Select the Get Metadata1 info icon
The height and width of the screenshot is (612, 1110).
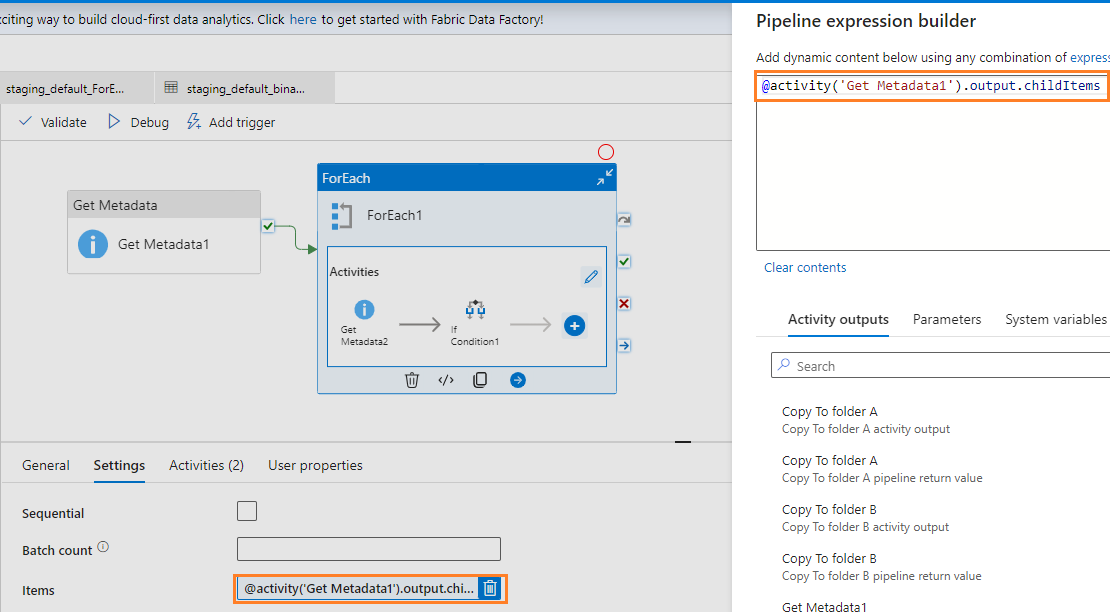click(93, 244)
